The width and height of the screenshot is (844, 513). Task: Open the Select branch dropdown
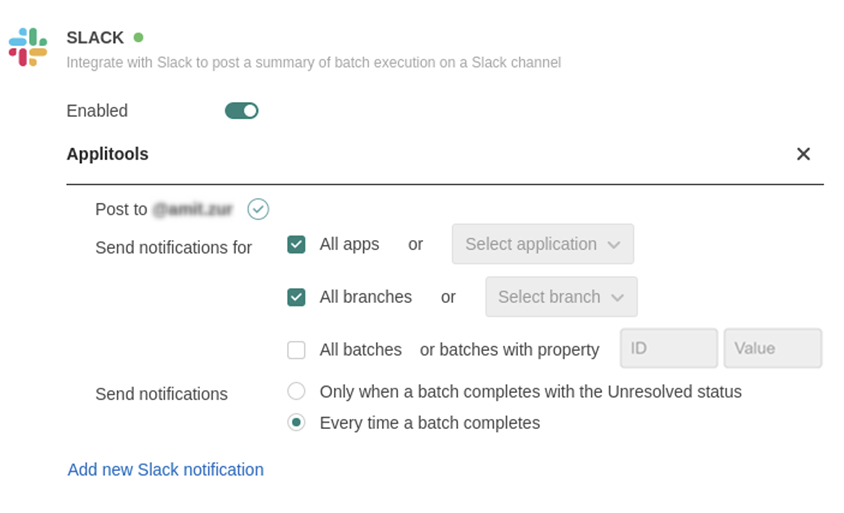click(561, 297)
